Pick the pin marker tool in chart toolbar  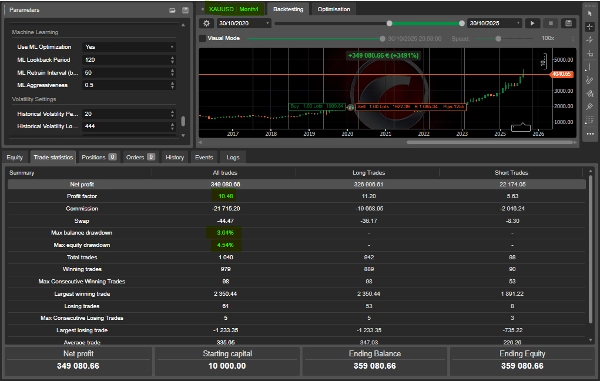[590, 107]
